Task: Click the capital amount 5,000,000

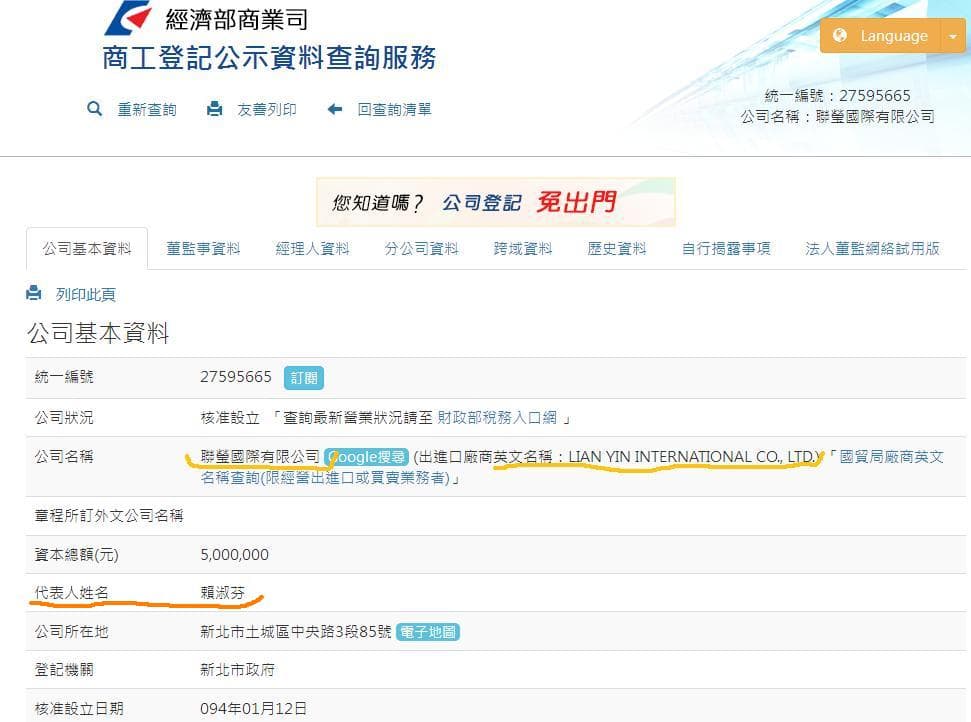Action: click(234, 555)
